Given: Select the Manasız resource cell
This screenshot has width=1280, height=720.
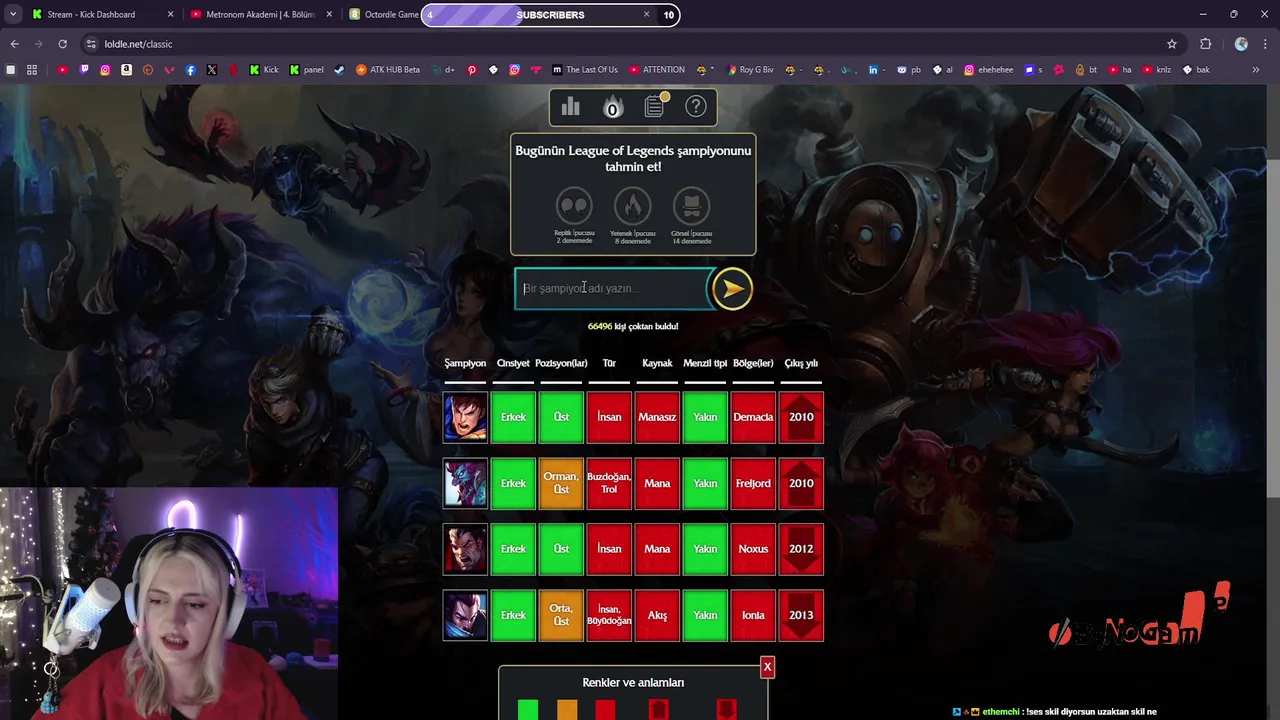Looking at the screenshot, I should pos(657,417).
